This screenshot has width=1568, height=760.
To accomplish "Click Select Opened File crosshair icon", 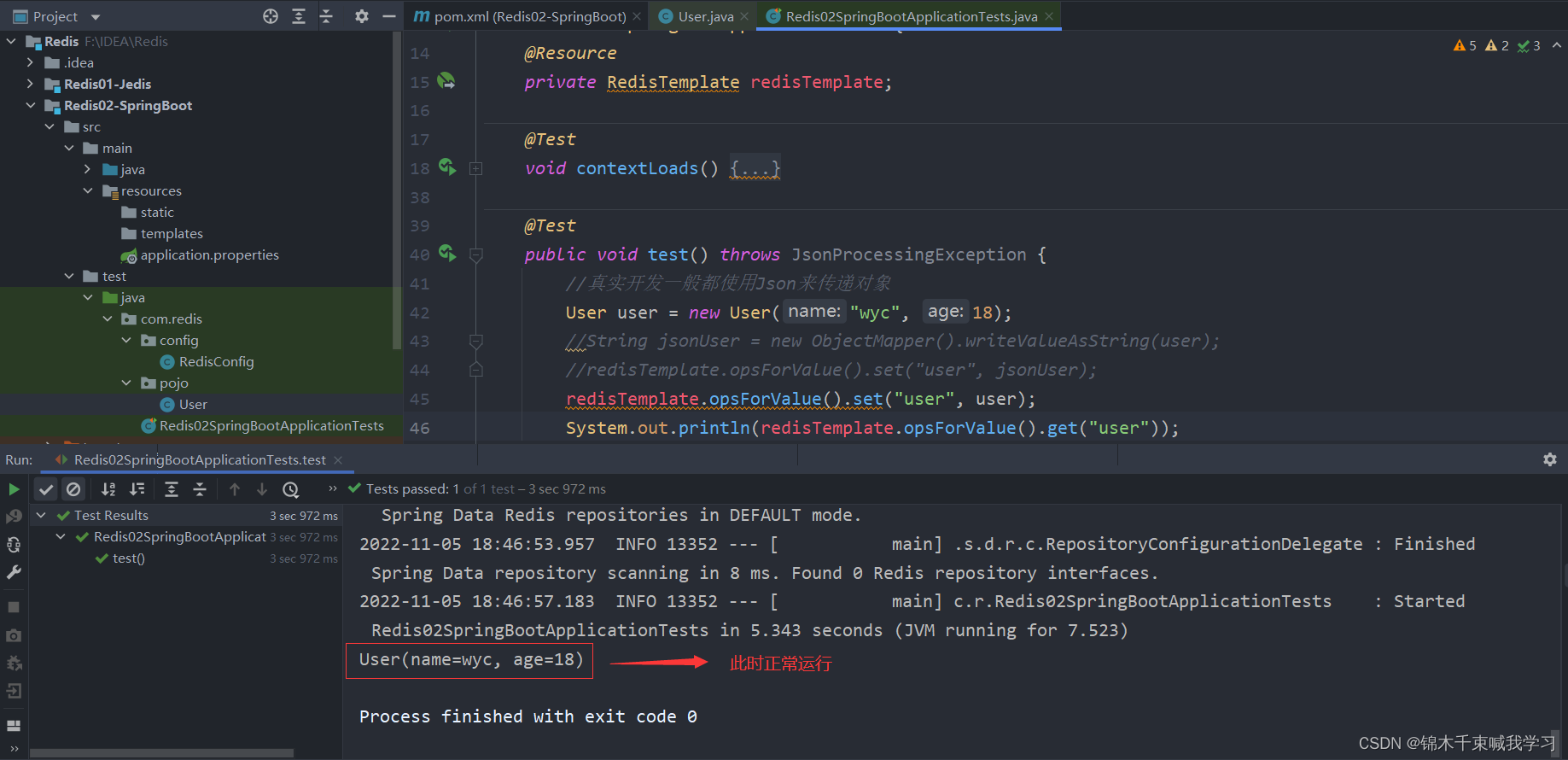I will click(x=271, y=16).
